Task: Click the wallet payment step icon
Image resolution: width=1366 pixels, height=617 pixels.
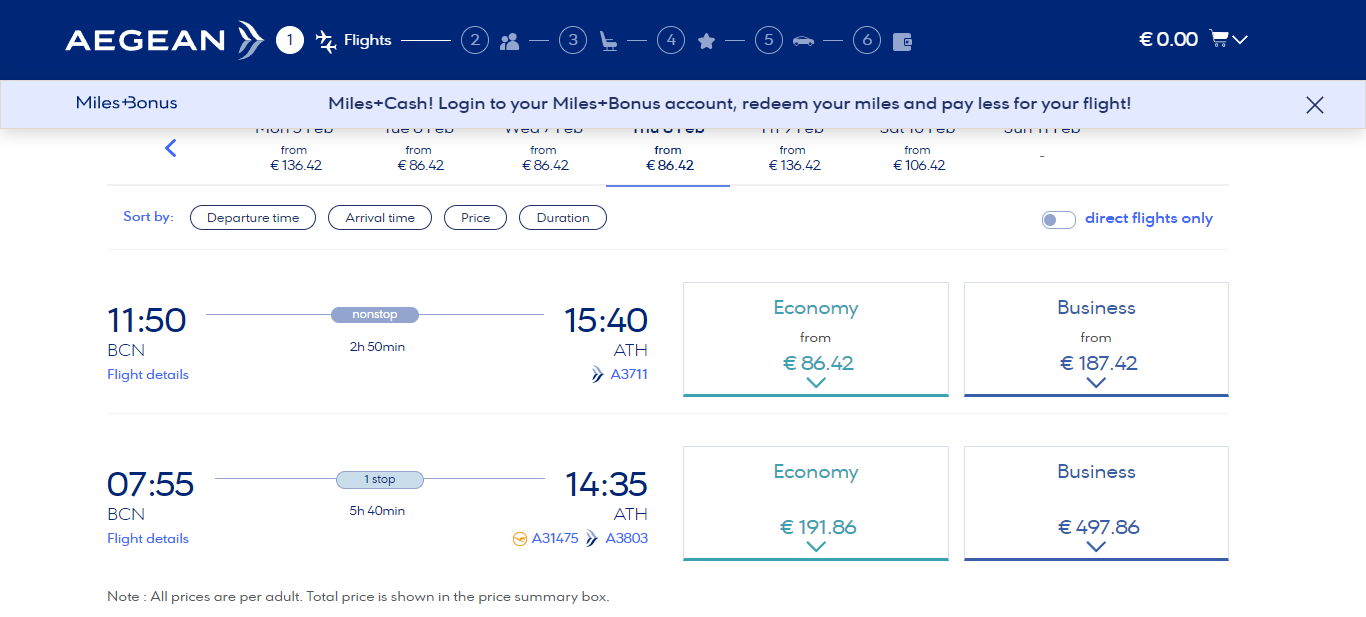Action: tap(902, 41)
